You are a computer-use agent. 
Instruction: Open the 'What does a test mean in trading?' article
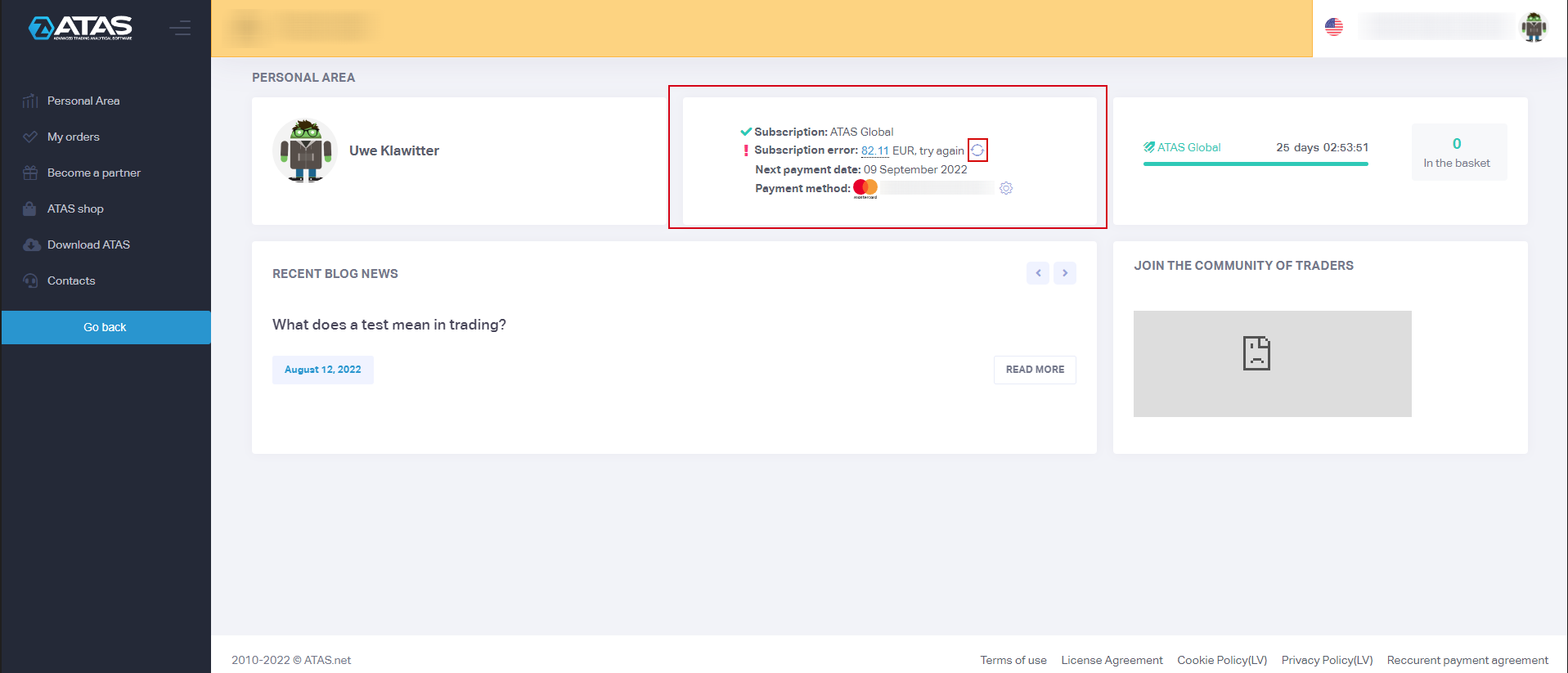[389, 325]
